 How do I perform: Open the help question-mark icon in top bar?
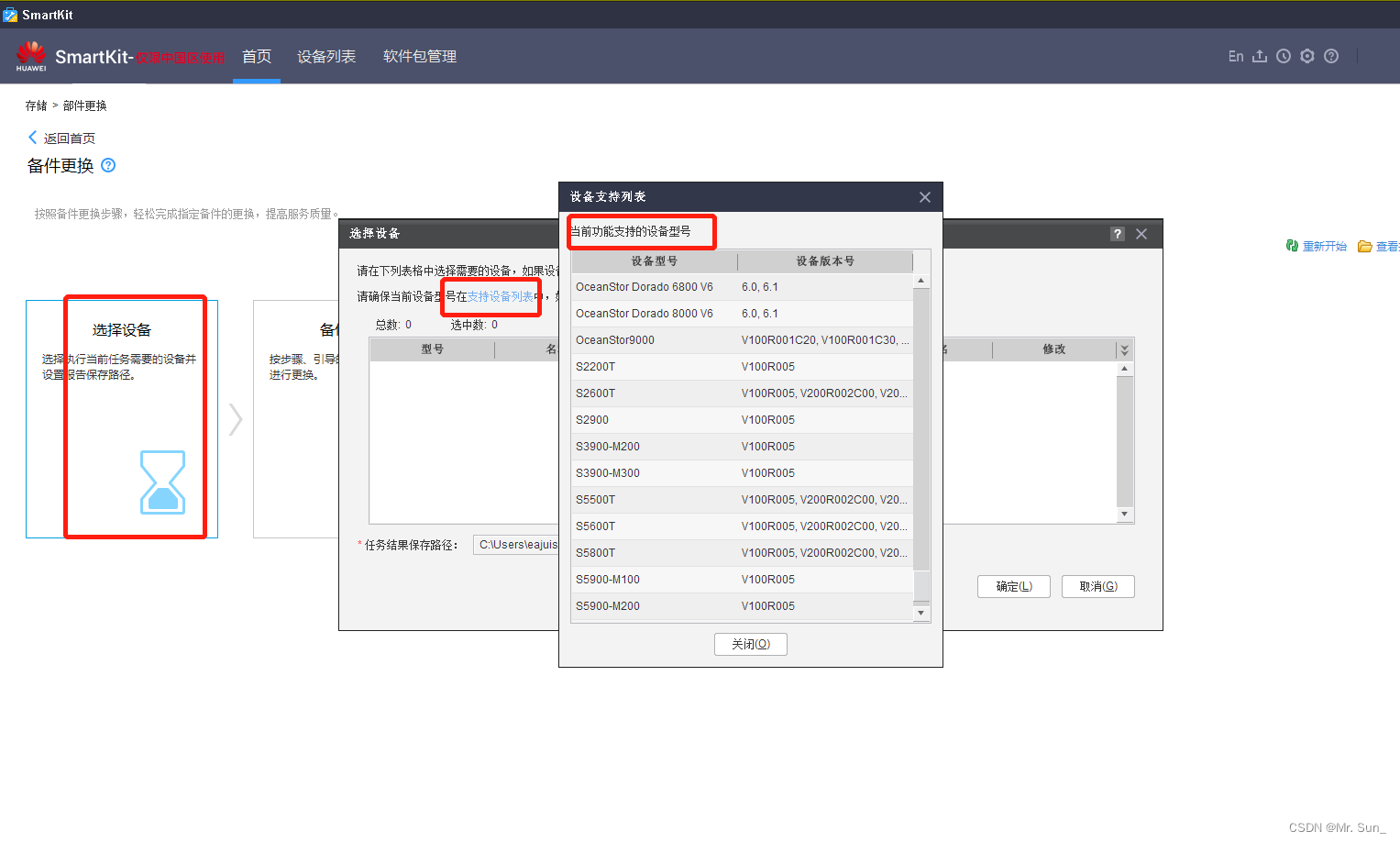[1331, 56]
